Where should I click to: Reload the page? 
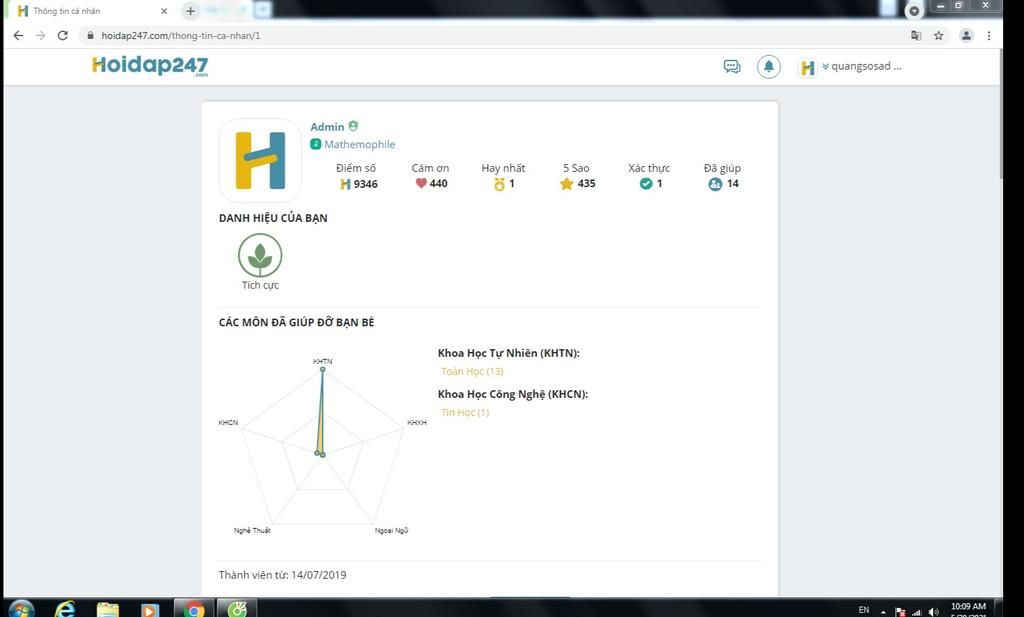coord(63,35)
